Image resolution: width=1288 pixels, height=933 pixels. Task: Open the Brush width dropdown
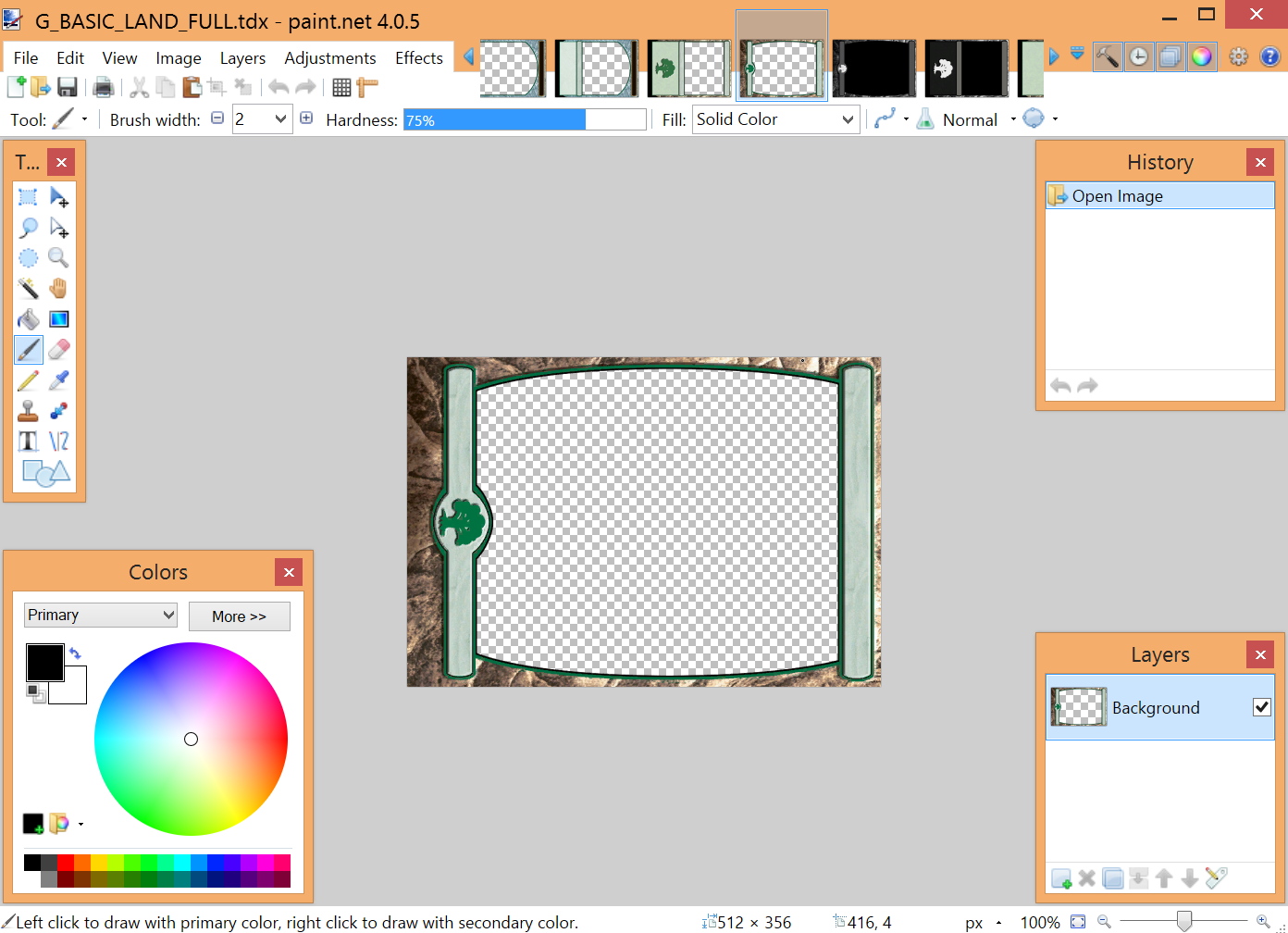280,119
